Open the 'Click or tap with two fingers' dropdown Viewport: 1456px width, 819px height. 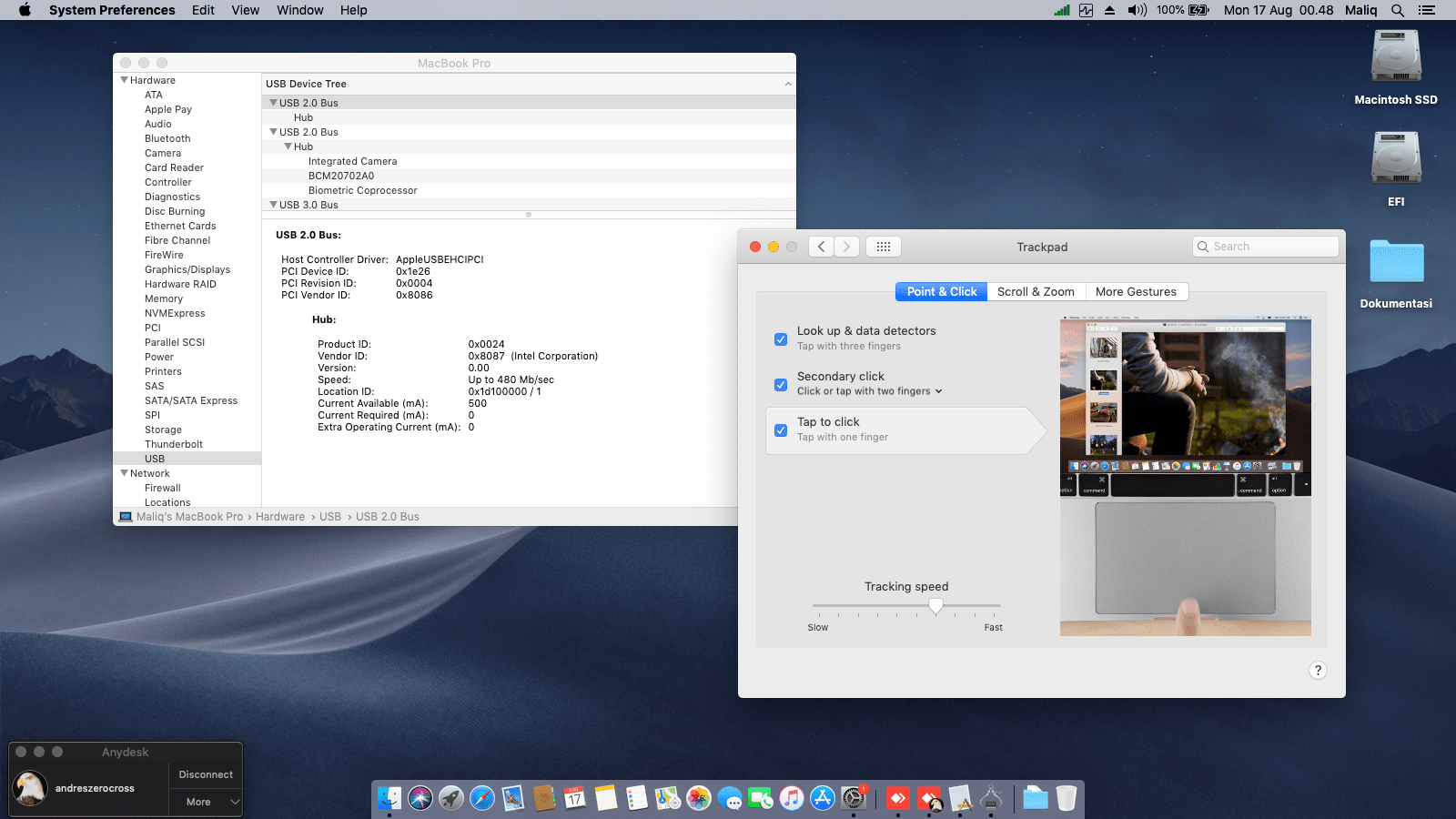[869, 391]
